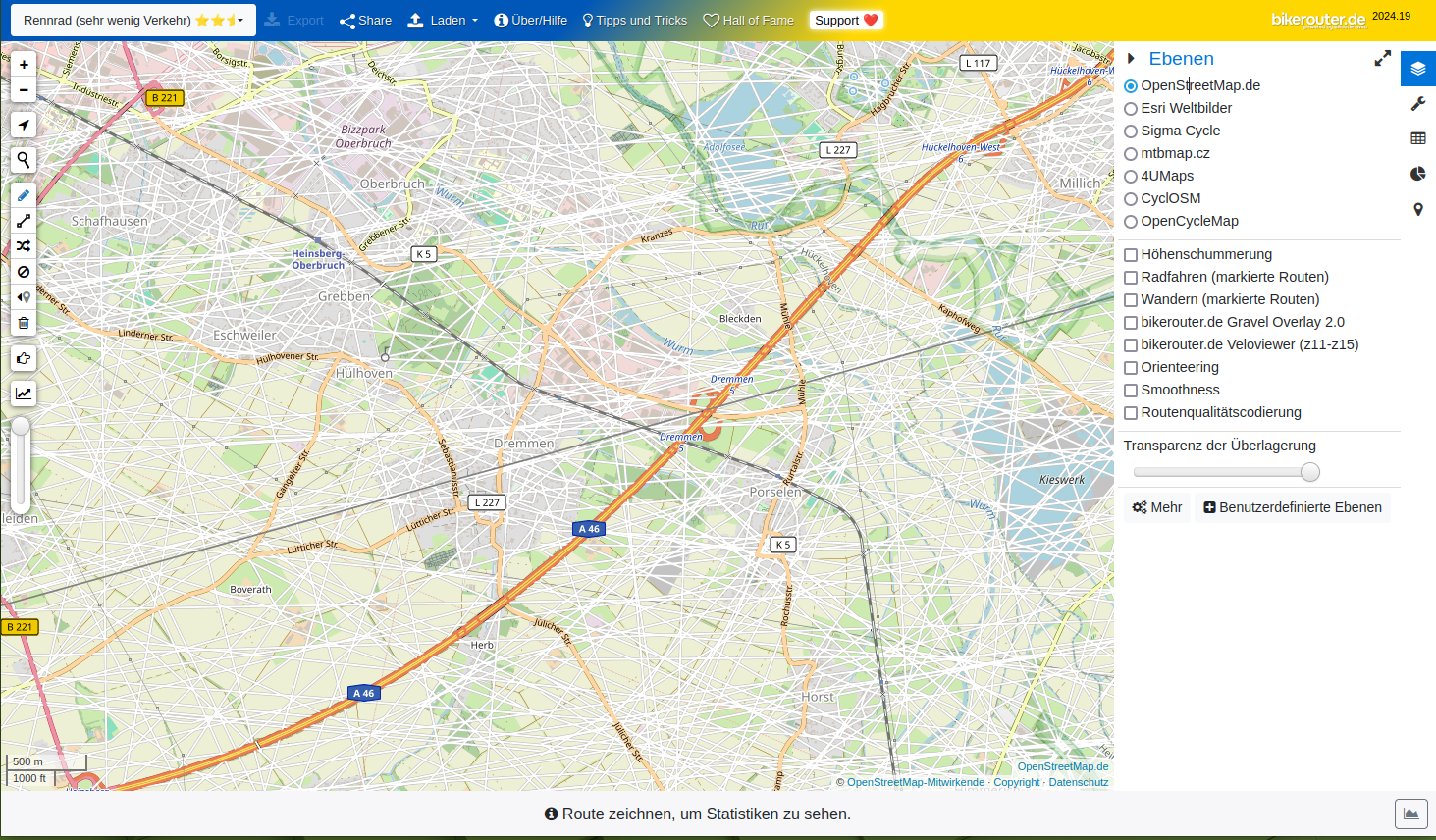
Task: Click the trash icon to delete route
Action: pos(24,323)
